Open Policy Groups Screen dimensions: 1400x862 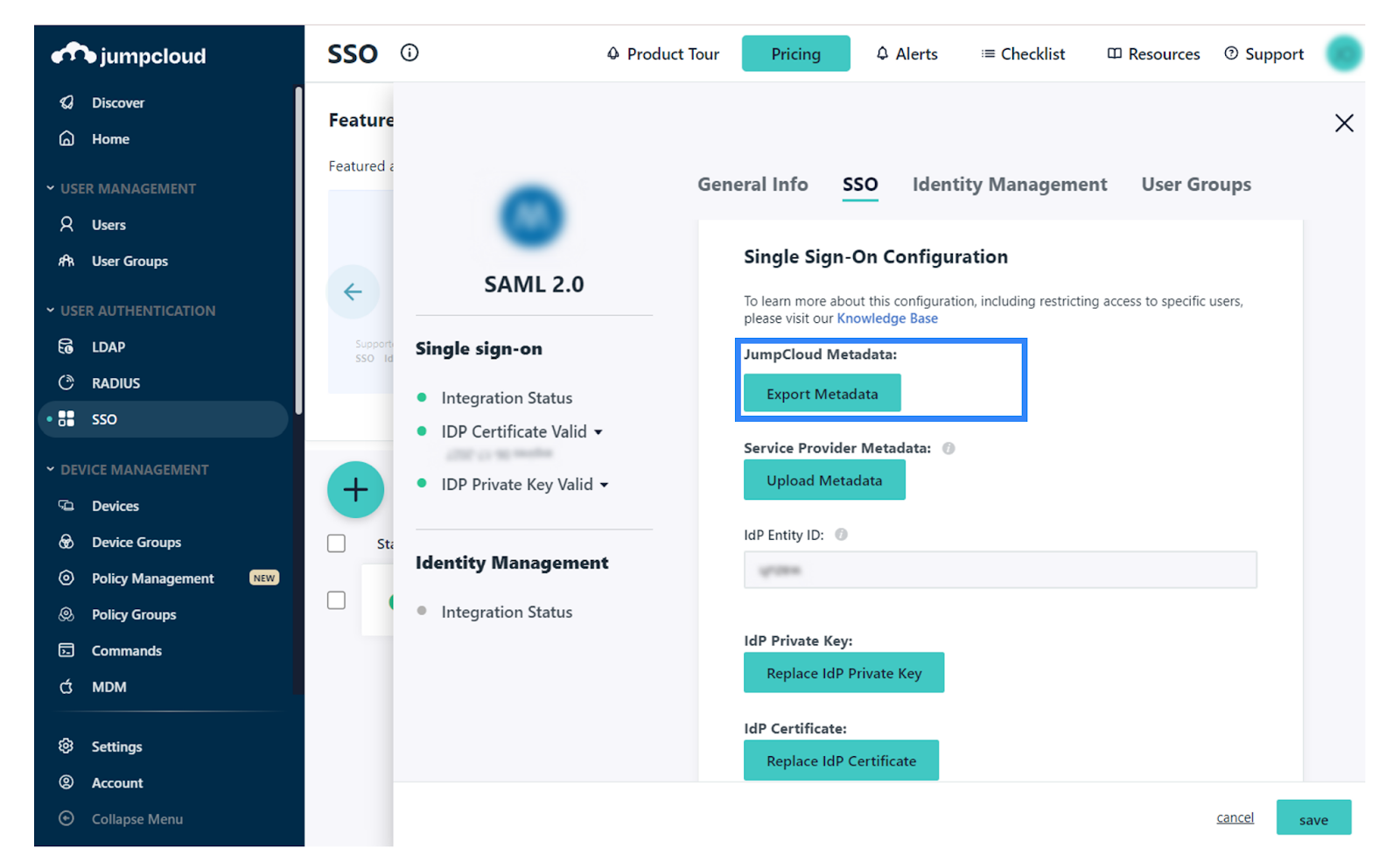(134, 614)
